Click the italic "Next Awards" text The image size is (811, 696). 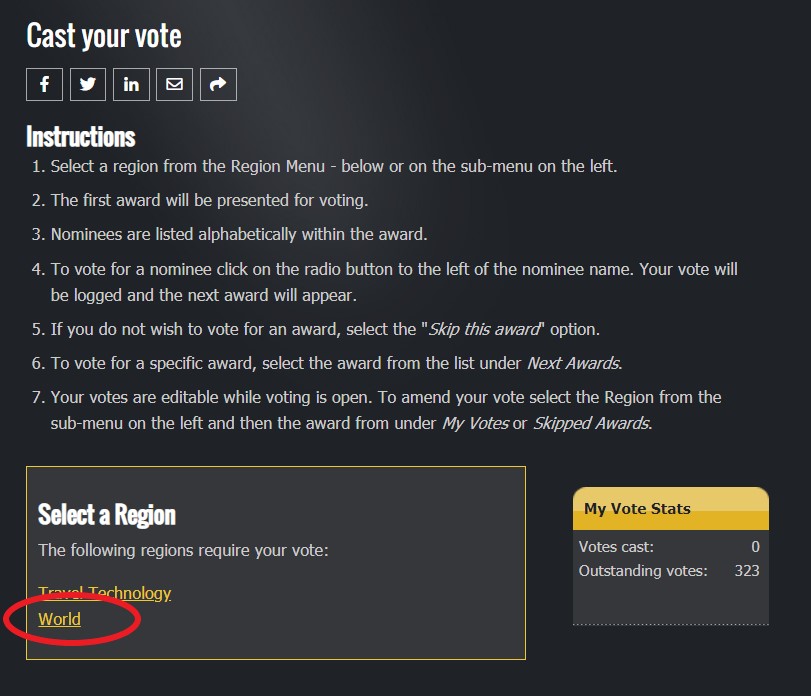click(573, 362)
